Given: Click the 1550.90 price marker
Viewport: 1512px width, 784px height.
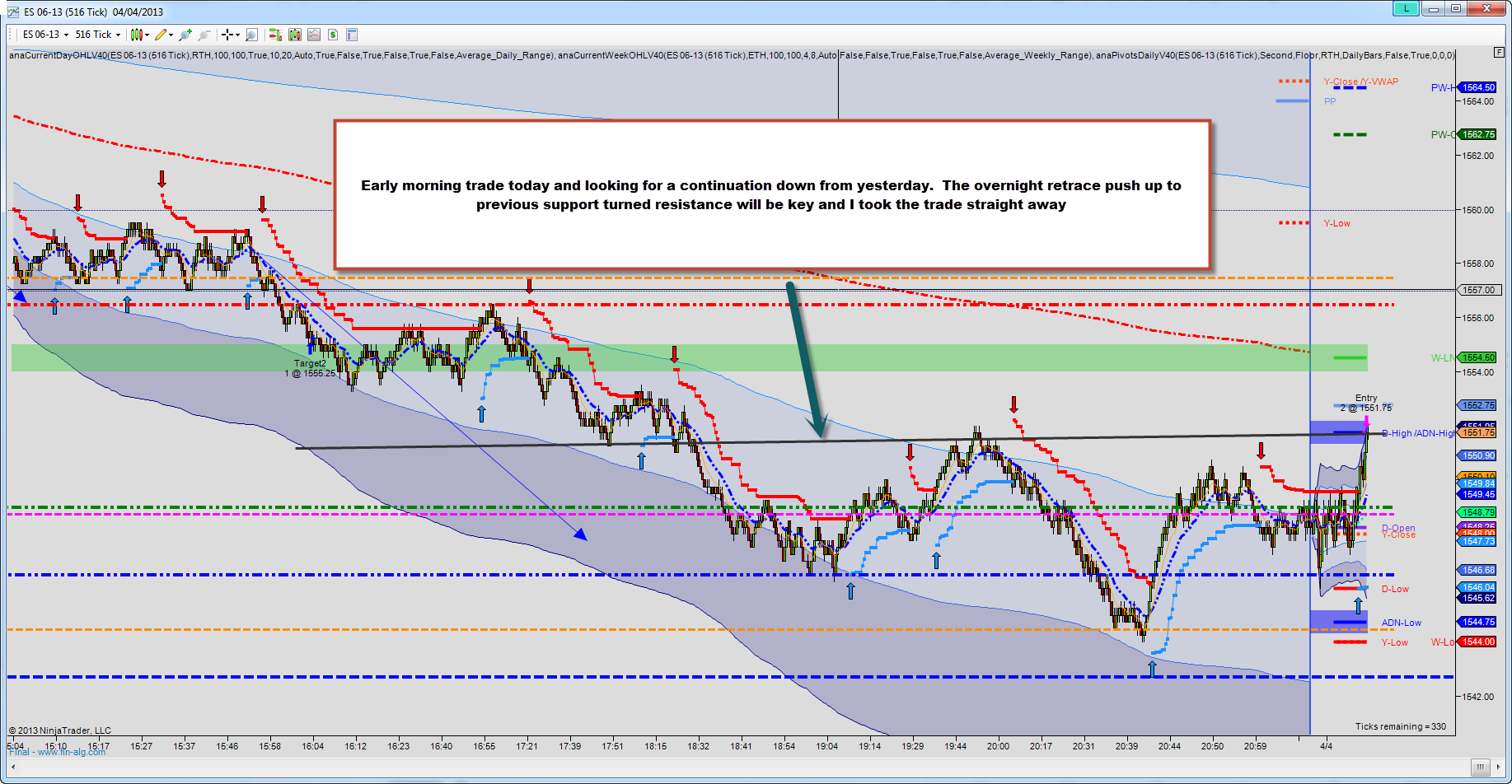Looking at the screenshot, I should [1478, 455].
